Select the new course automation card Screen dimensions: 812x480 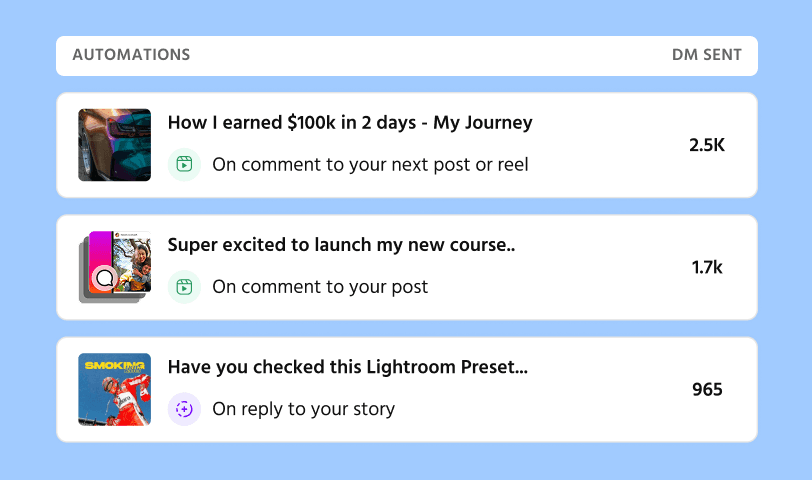pyautogui.click(x=407, y=267)
